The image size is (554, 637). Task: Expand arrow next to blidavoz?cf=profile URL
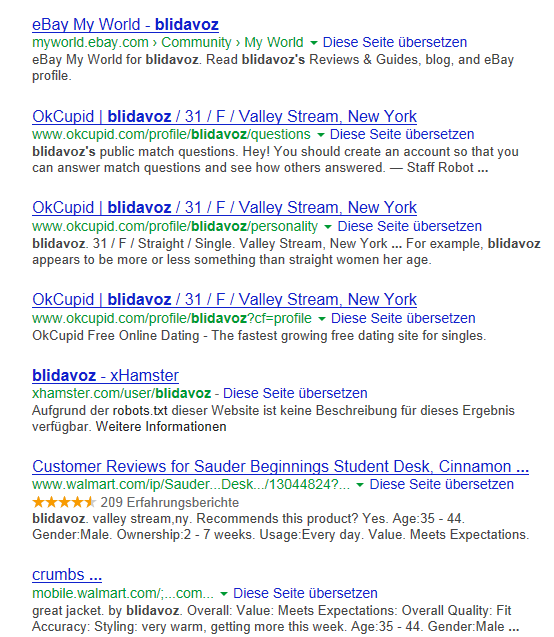tap(322, 319)
